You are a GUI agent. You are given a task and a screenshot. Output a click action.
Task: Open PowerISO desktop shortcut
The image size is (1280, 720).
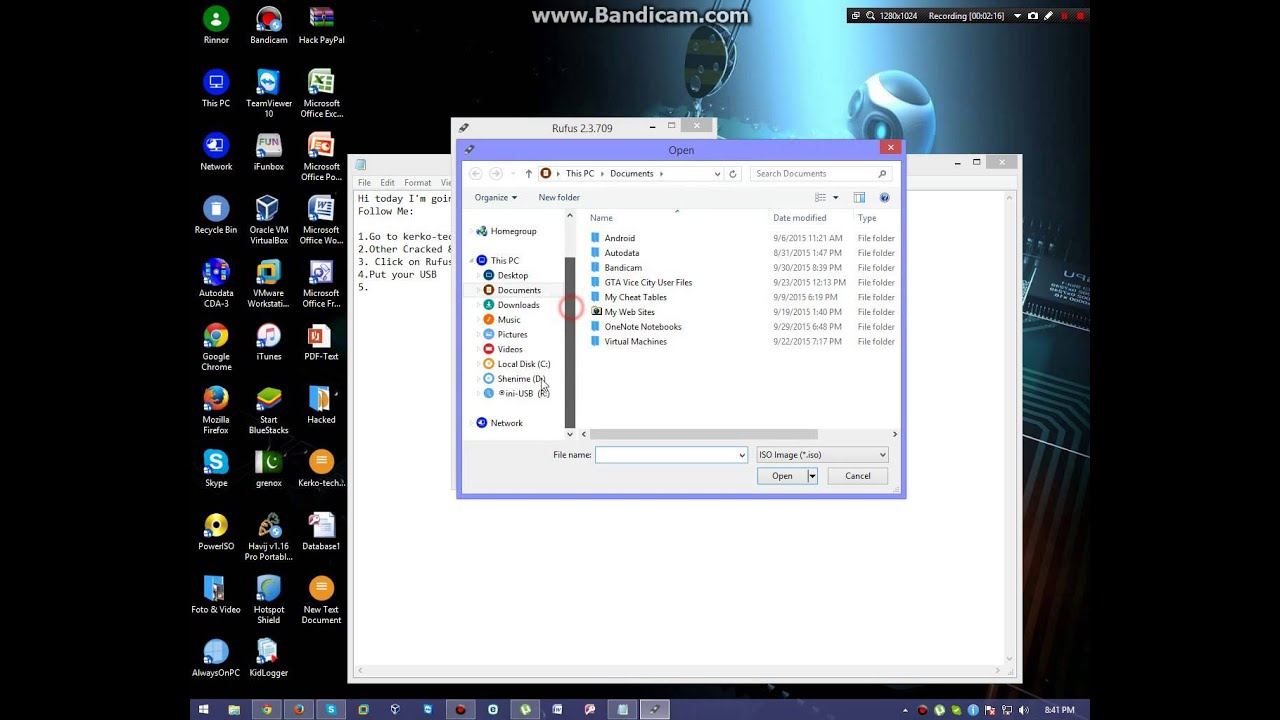coord(216,531)
